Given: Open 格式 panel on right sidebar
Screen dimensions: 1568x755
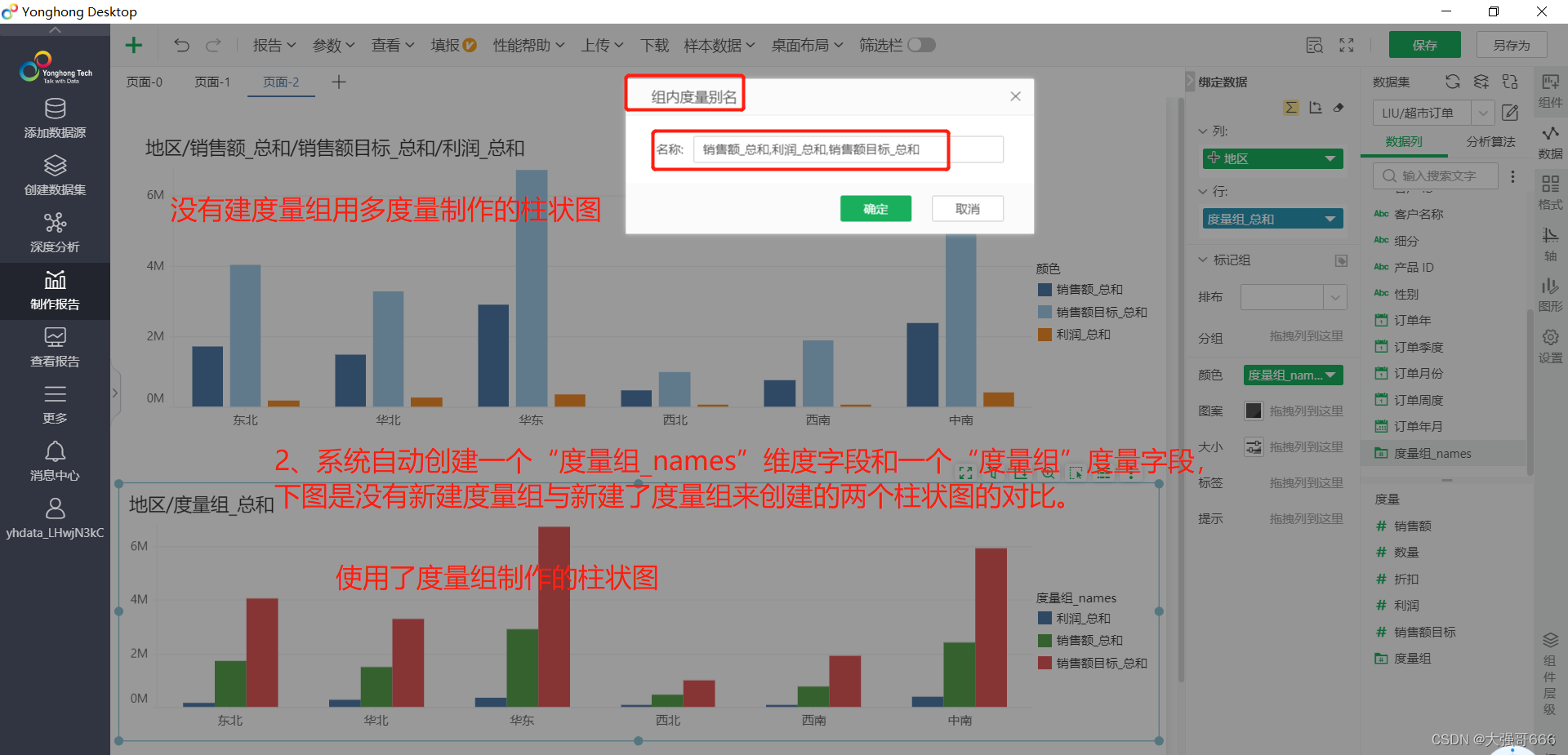Looking at the screenshot, I should tap(1550, 193).
